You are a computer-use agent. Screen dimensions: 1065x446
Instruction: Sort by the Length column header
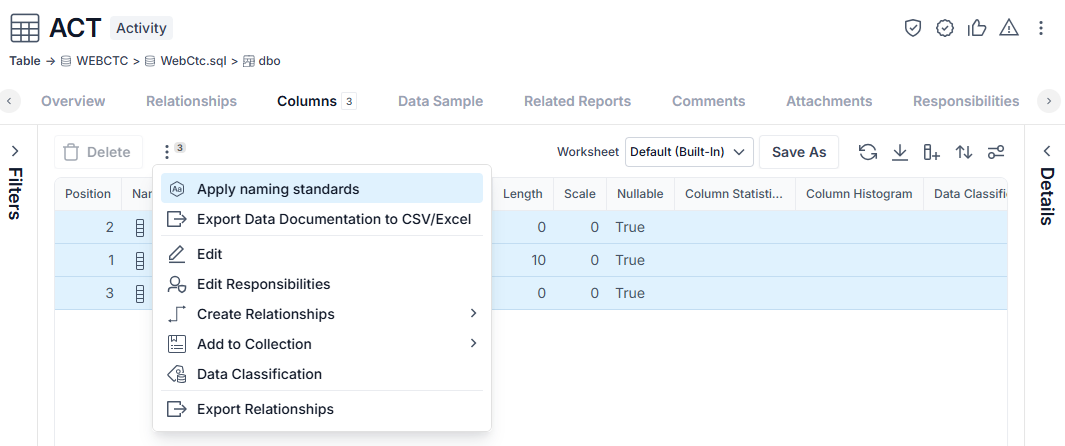[523, 194]
